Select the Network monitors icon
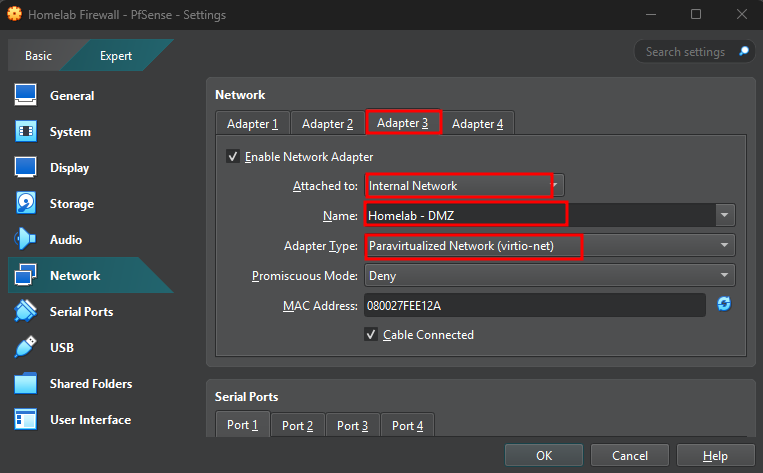The image size is (763, 473). (x=25, y=275)
